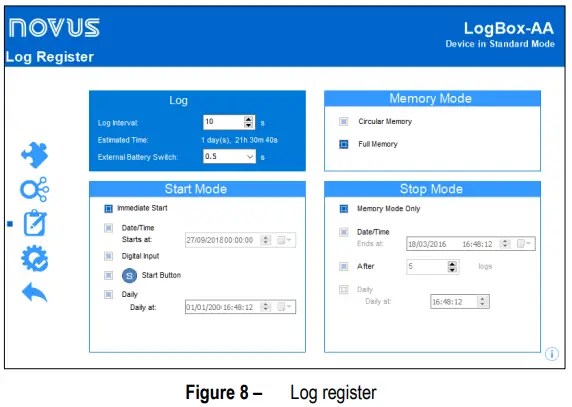This screenshot has width=572, height=407.
Task: Open the puzzle piece general settings icon
Action: pos(35,155)
